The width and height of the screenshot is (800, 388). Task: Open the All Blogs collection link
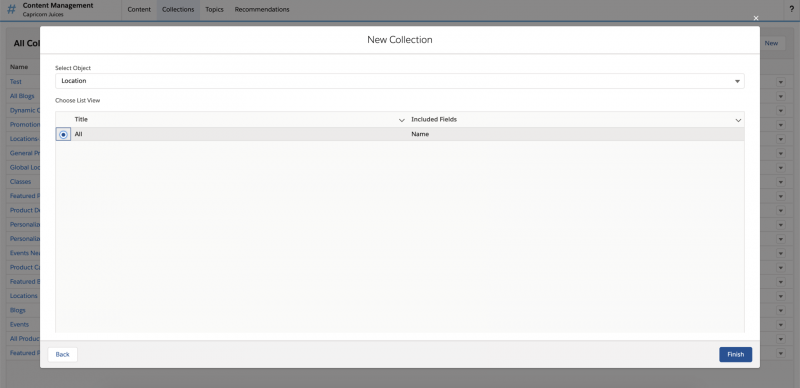pos(22,96)
